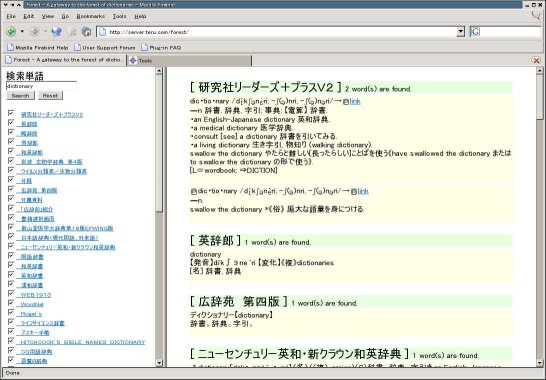Image resolution: width=546 pixels, height=380 pixels.
Task: Click the throbber icon at the menu bar's end
Action: tap(536, 15)
